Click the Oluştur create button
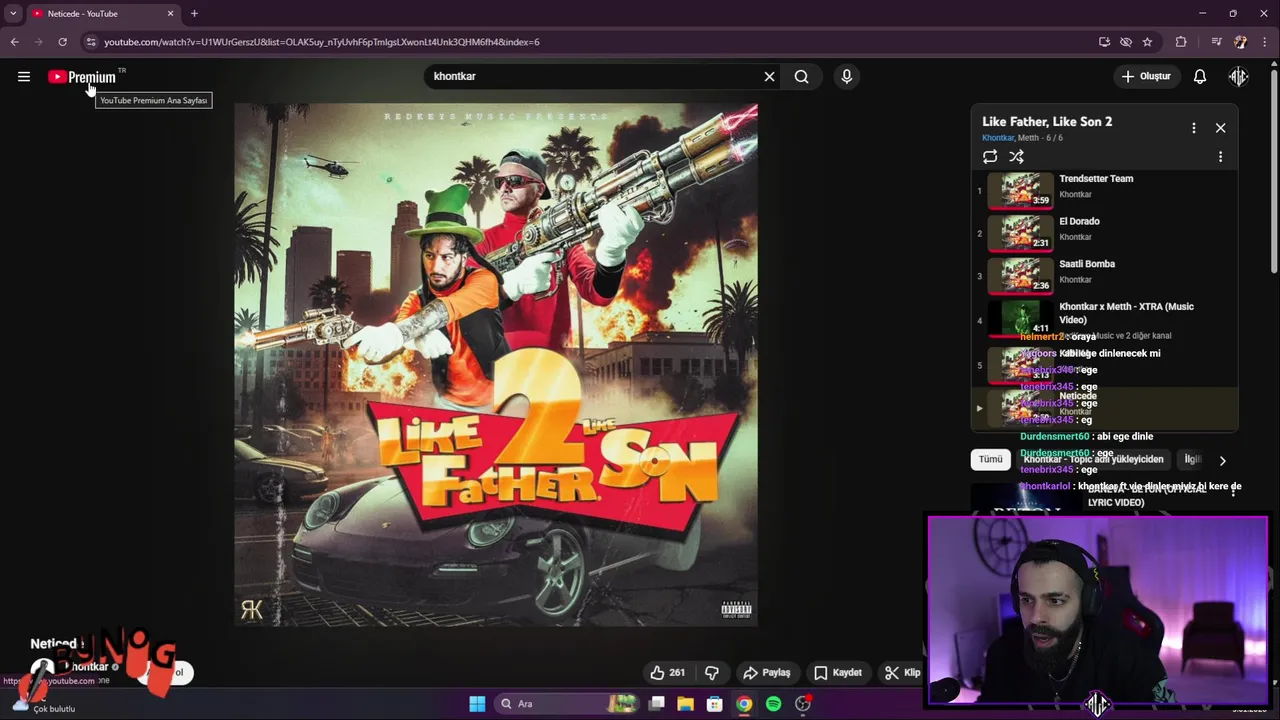This screenshot has height=720, width=1280. (1146, 76)
